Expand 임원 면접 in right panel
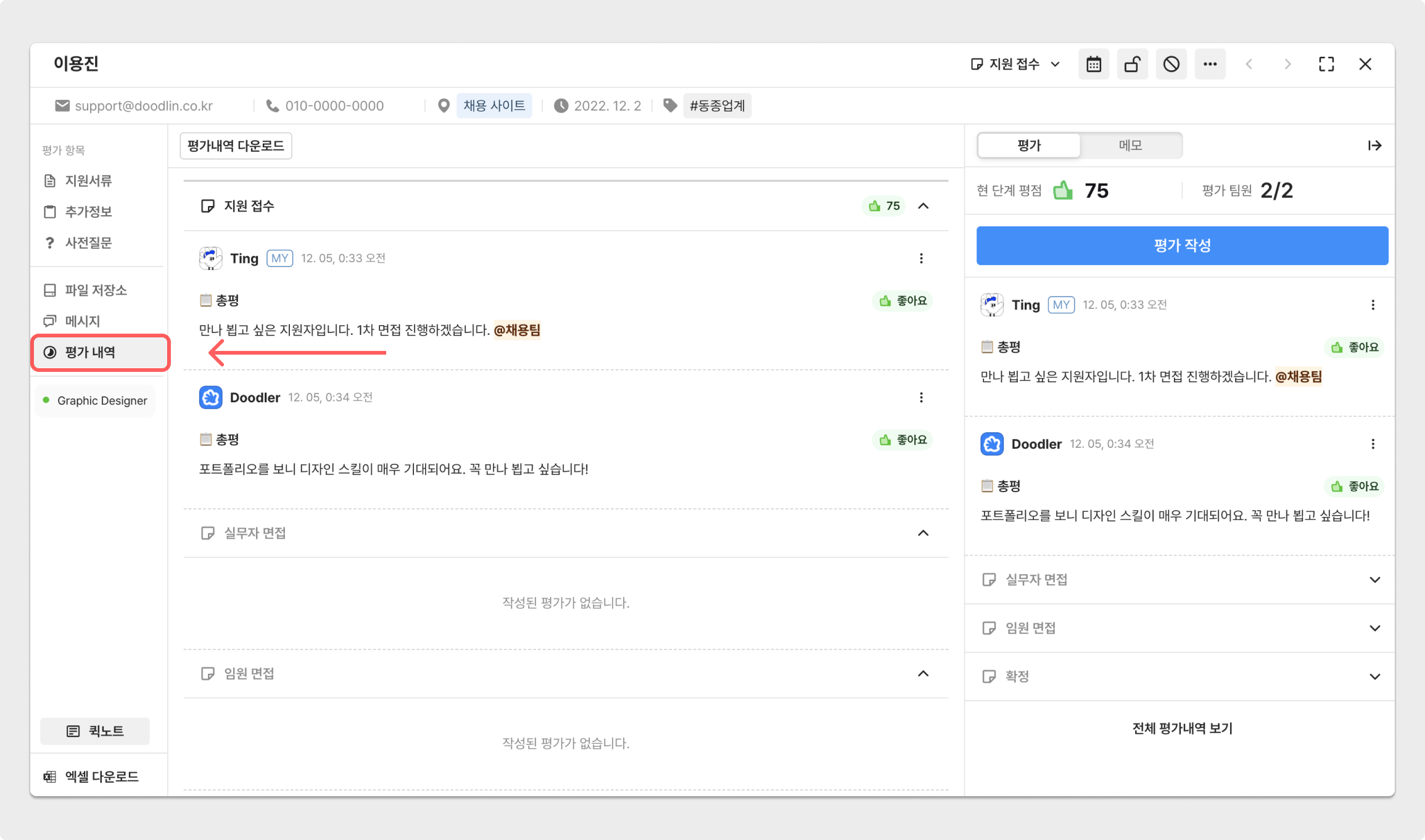Image resolution: width=1425 pixels, height=840 pixels. point(1374,628)
